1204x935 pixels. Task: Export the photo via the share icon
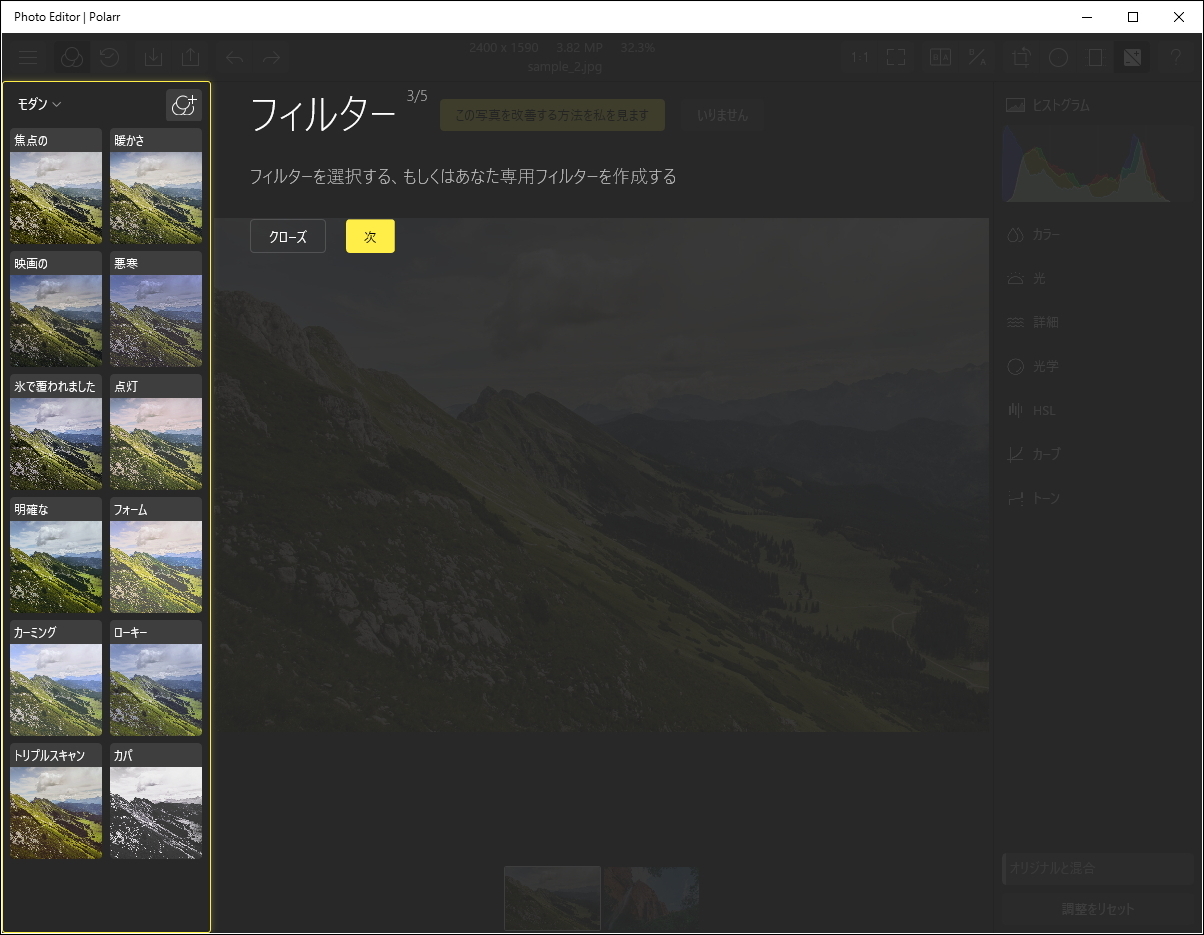191,57
